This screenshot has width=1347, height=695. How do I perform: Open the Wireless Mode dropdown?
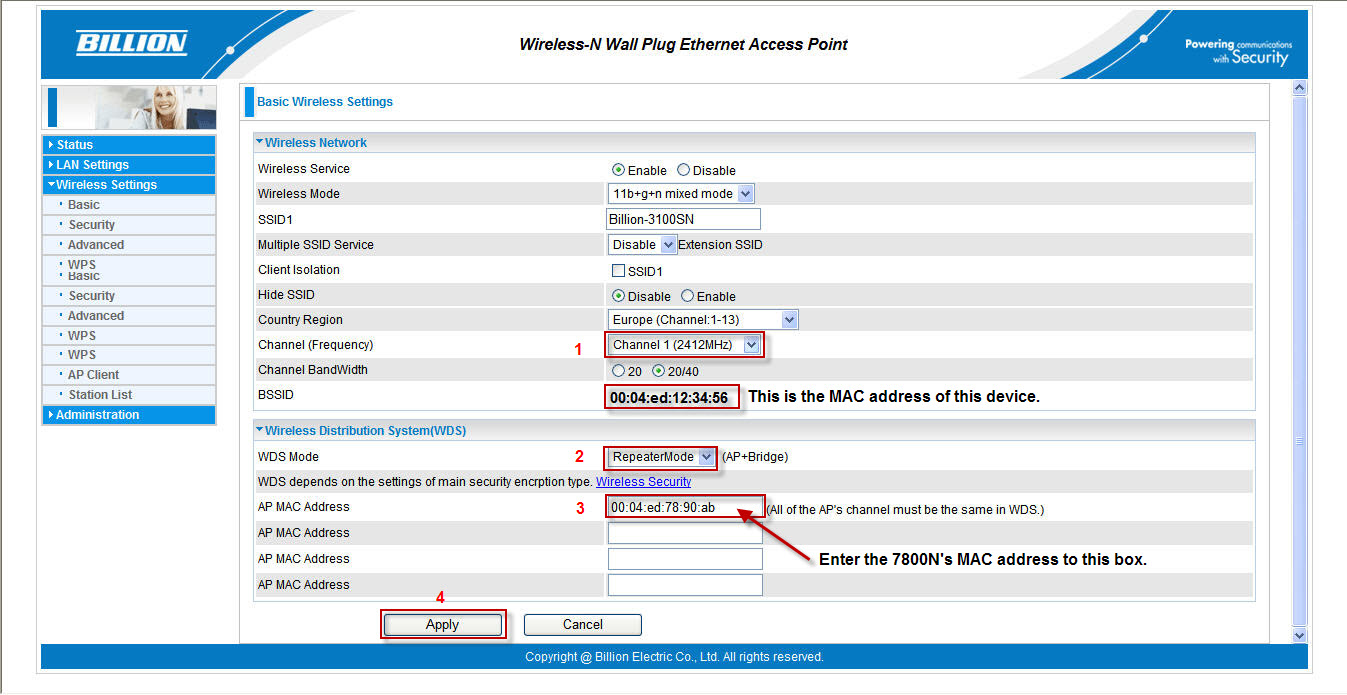click(680, 194)
